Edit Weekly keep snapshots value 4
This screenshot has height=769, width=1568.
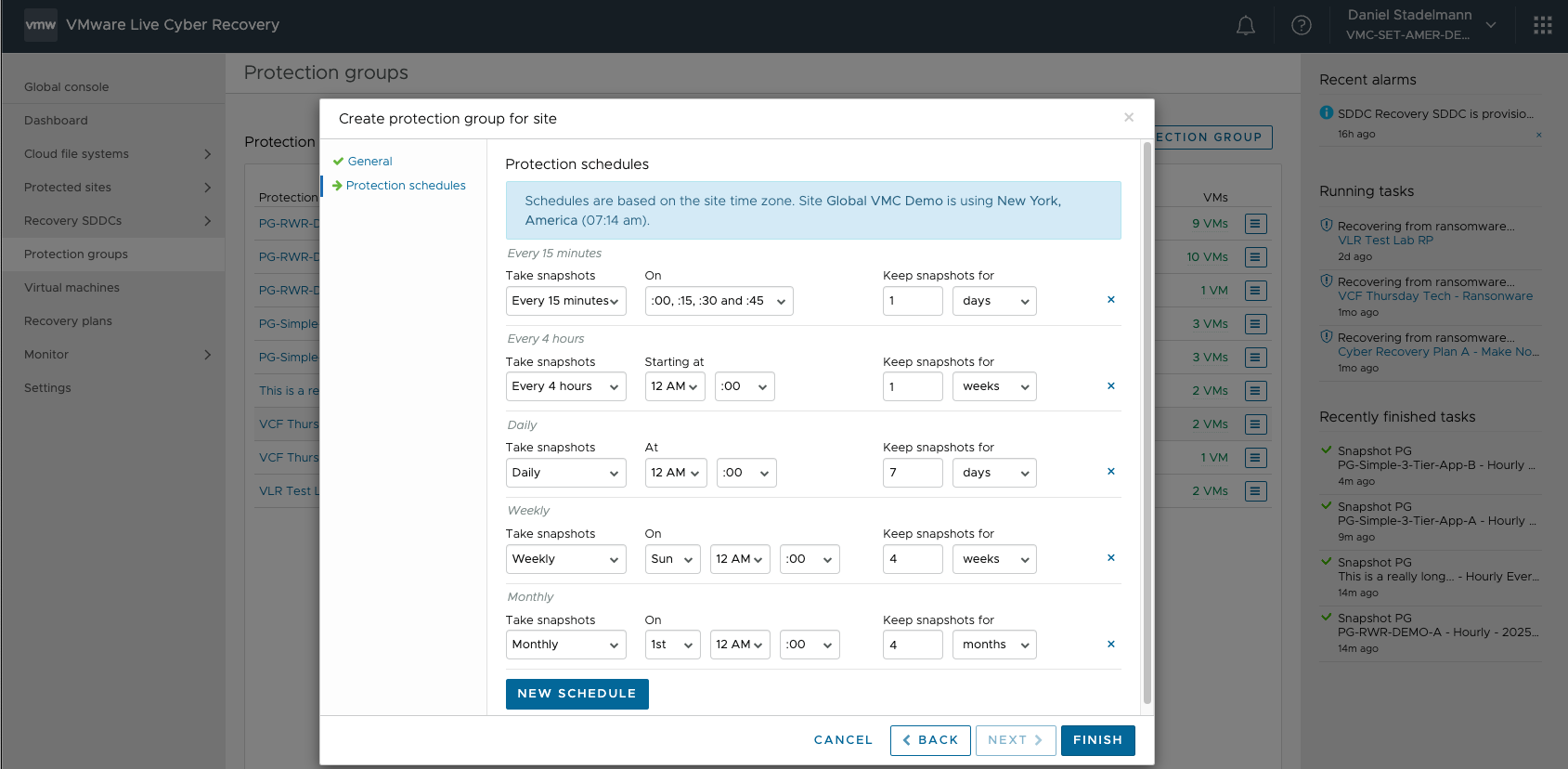click(x=913, y=559)
